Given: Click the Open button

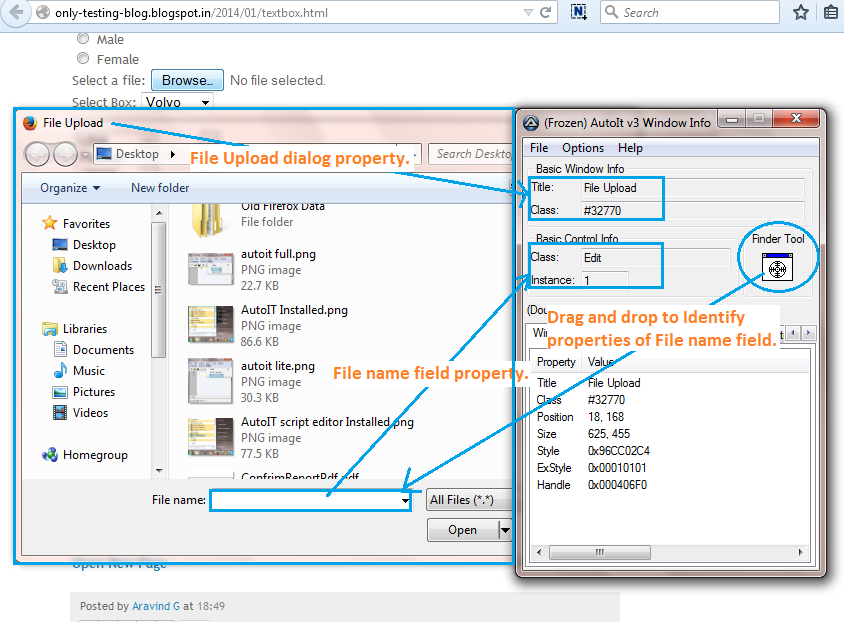Looking at the screenshot, I should [462, 530].
